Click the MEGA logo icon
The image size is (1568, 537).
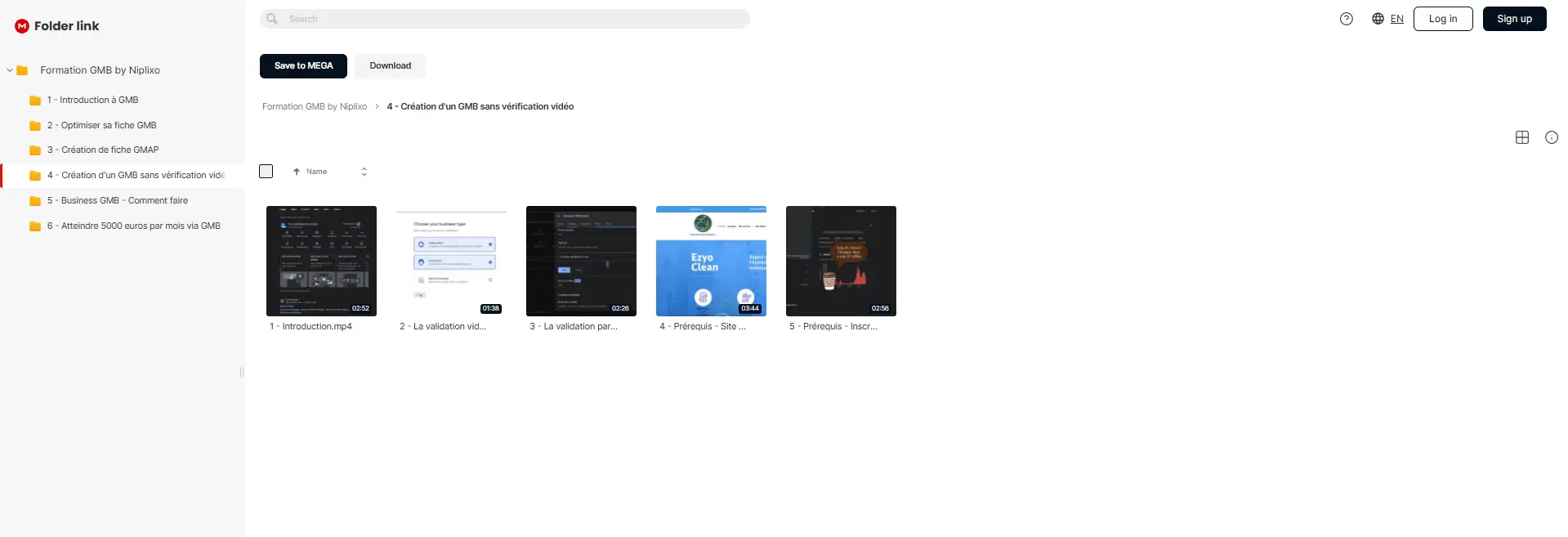pyautogui.click(x=22, y=26)
